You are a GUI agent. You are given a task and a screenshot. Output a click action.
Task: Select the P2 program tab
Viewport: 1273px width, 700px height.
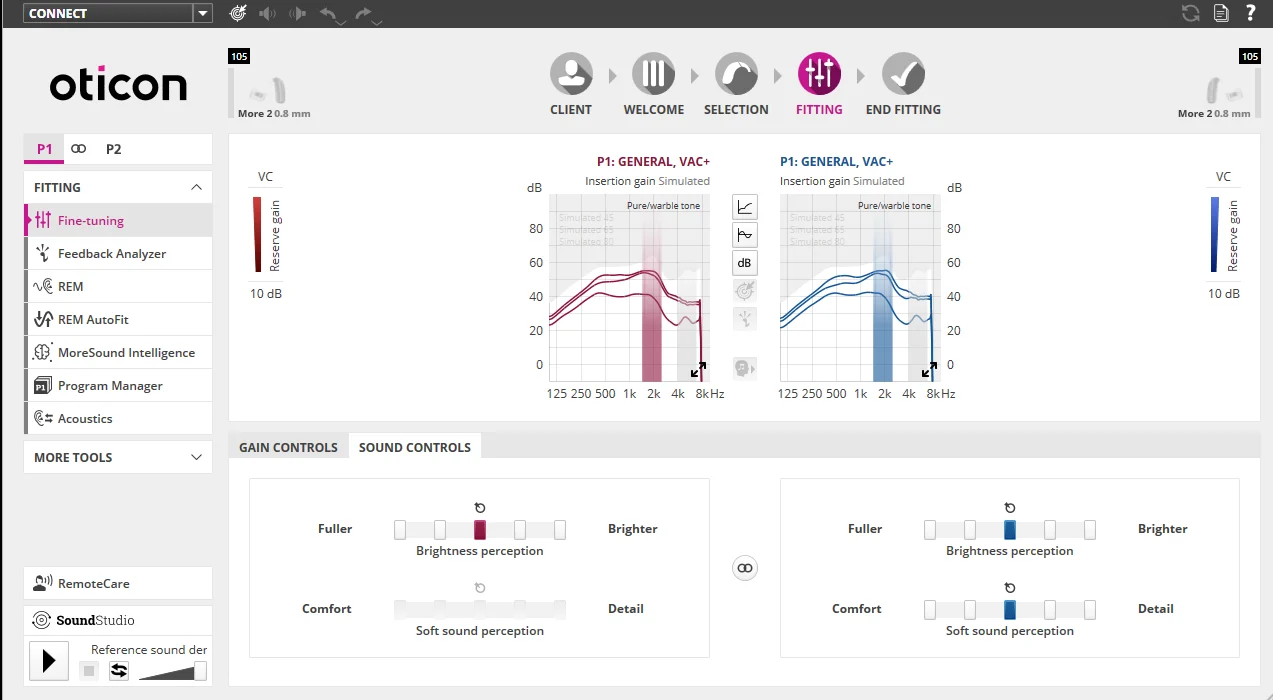point(114,149)
